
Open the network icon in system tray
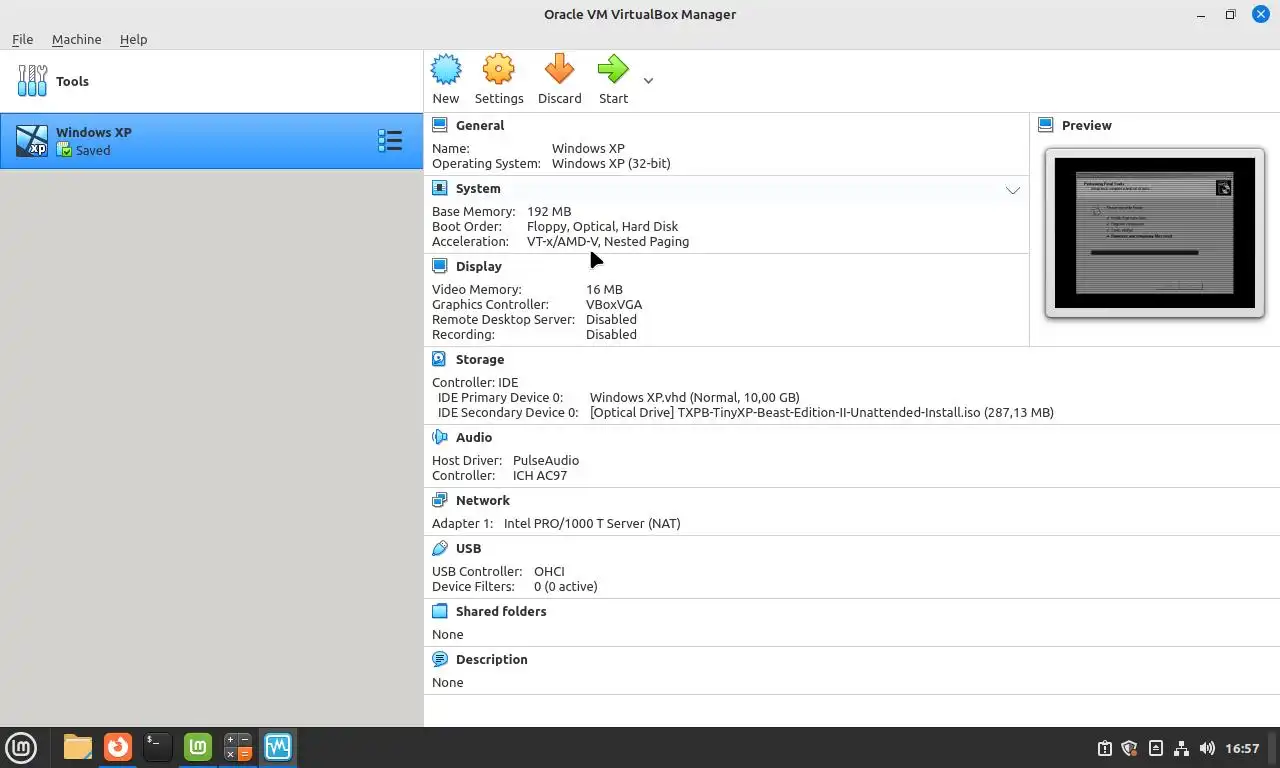tap(1181, 748)
